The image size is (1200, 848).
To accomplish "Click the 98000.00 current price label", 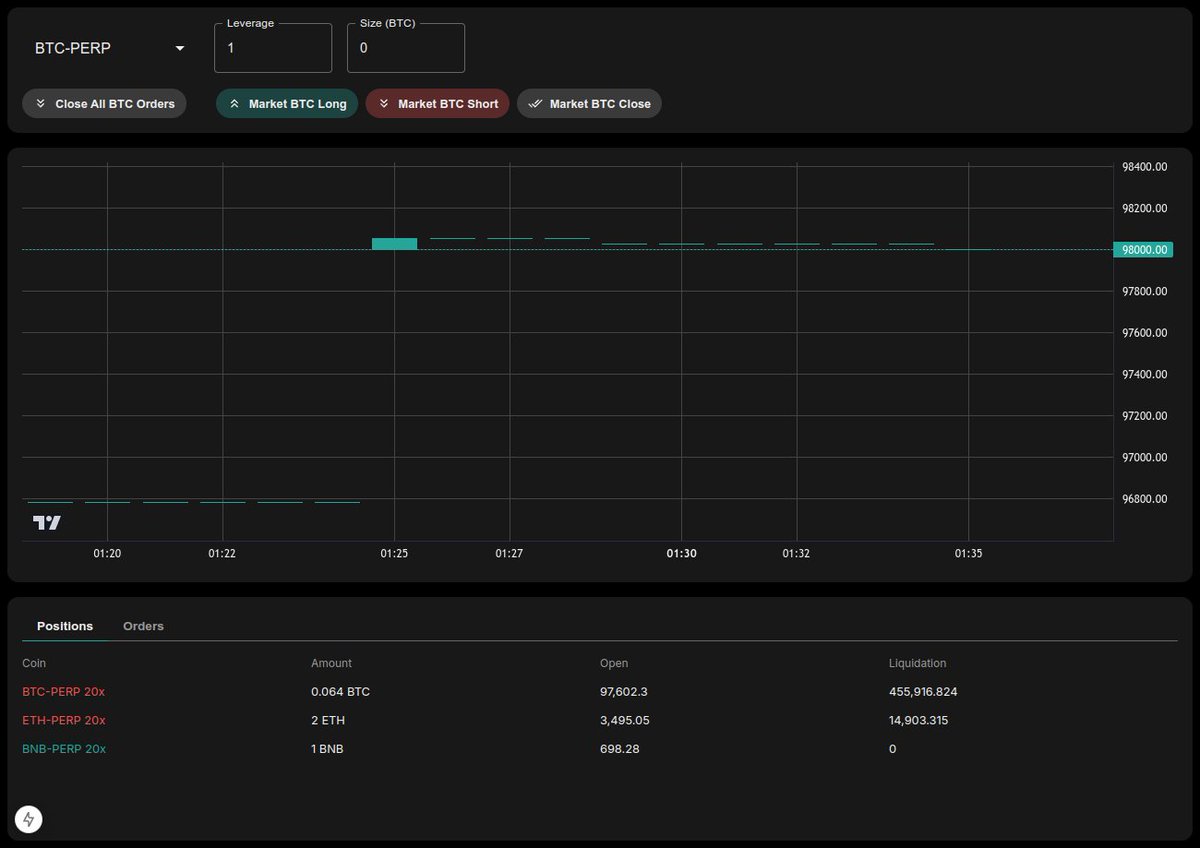I will [1141, 250].
